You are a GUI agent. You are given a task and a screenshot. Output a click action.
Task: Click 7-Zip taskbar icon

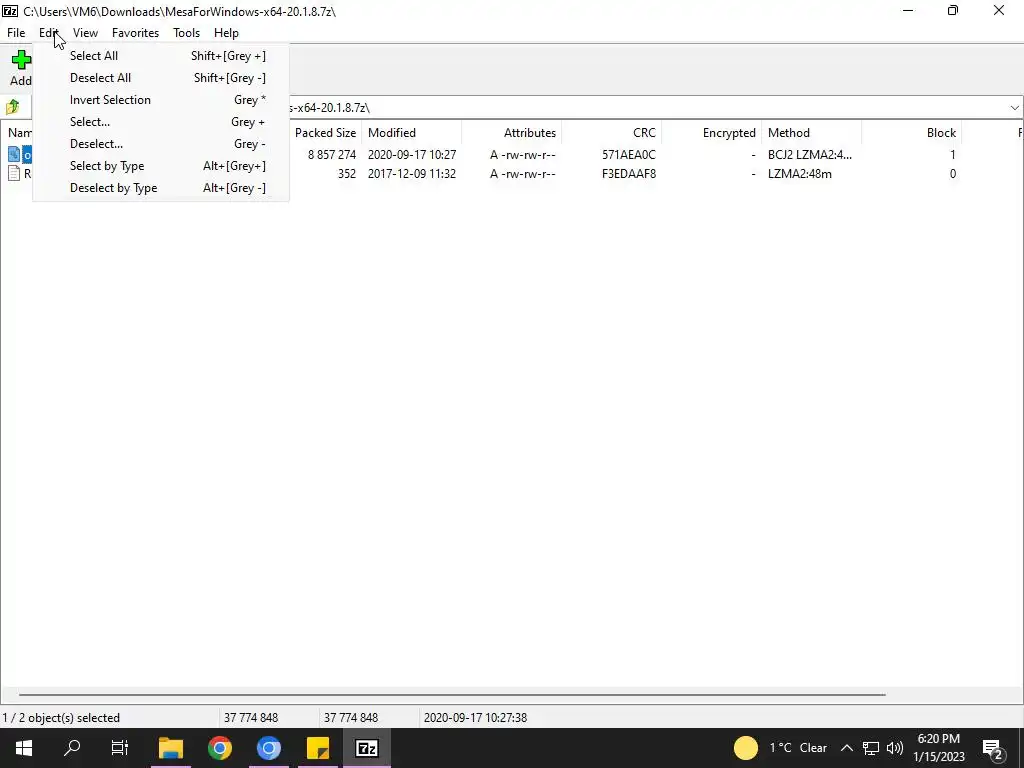point(367,748)
